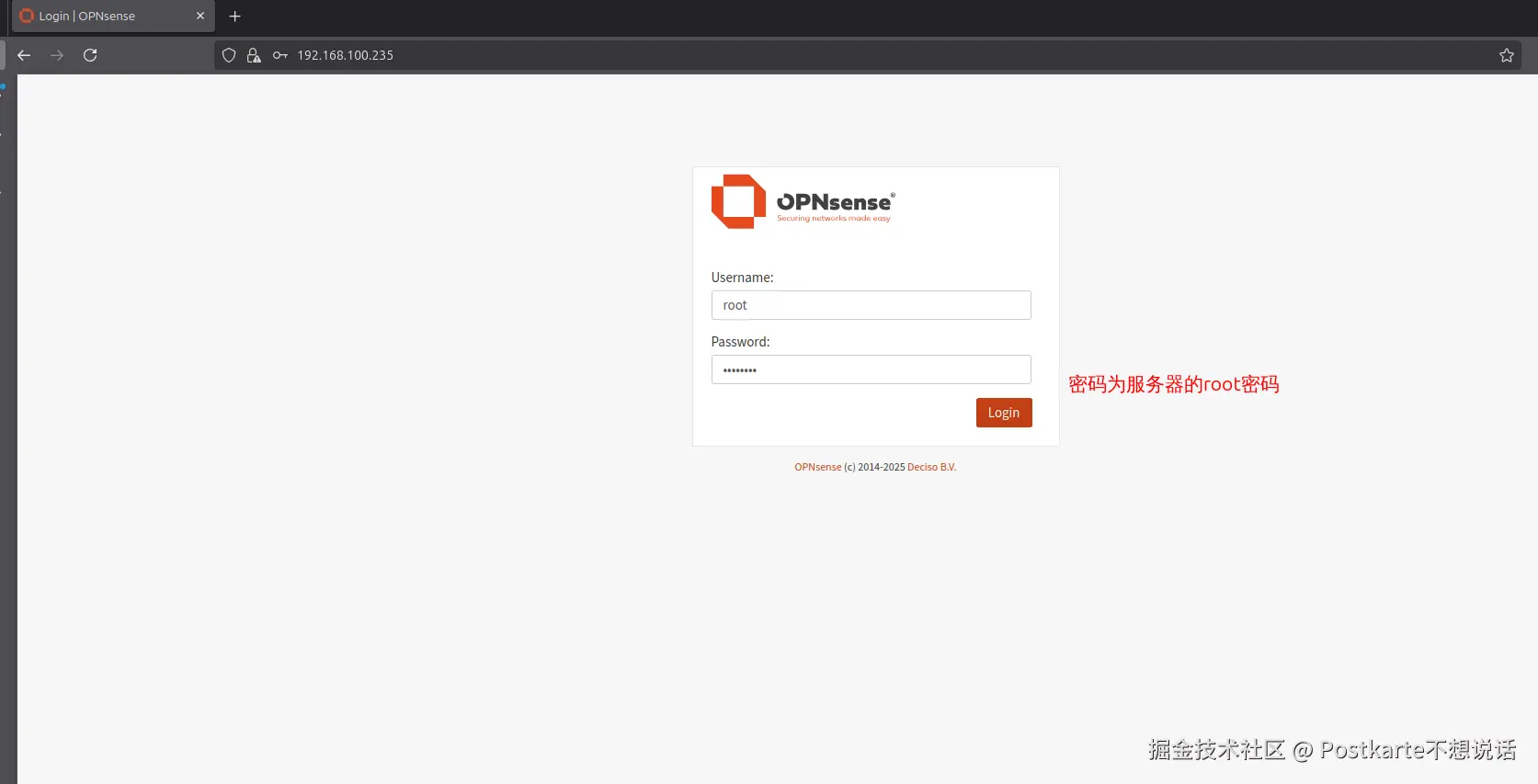Open the saved password key icon
1538x784 pixels.
click(280, 55)
